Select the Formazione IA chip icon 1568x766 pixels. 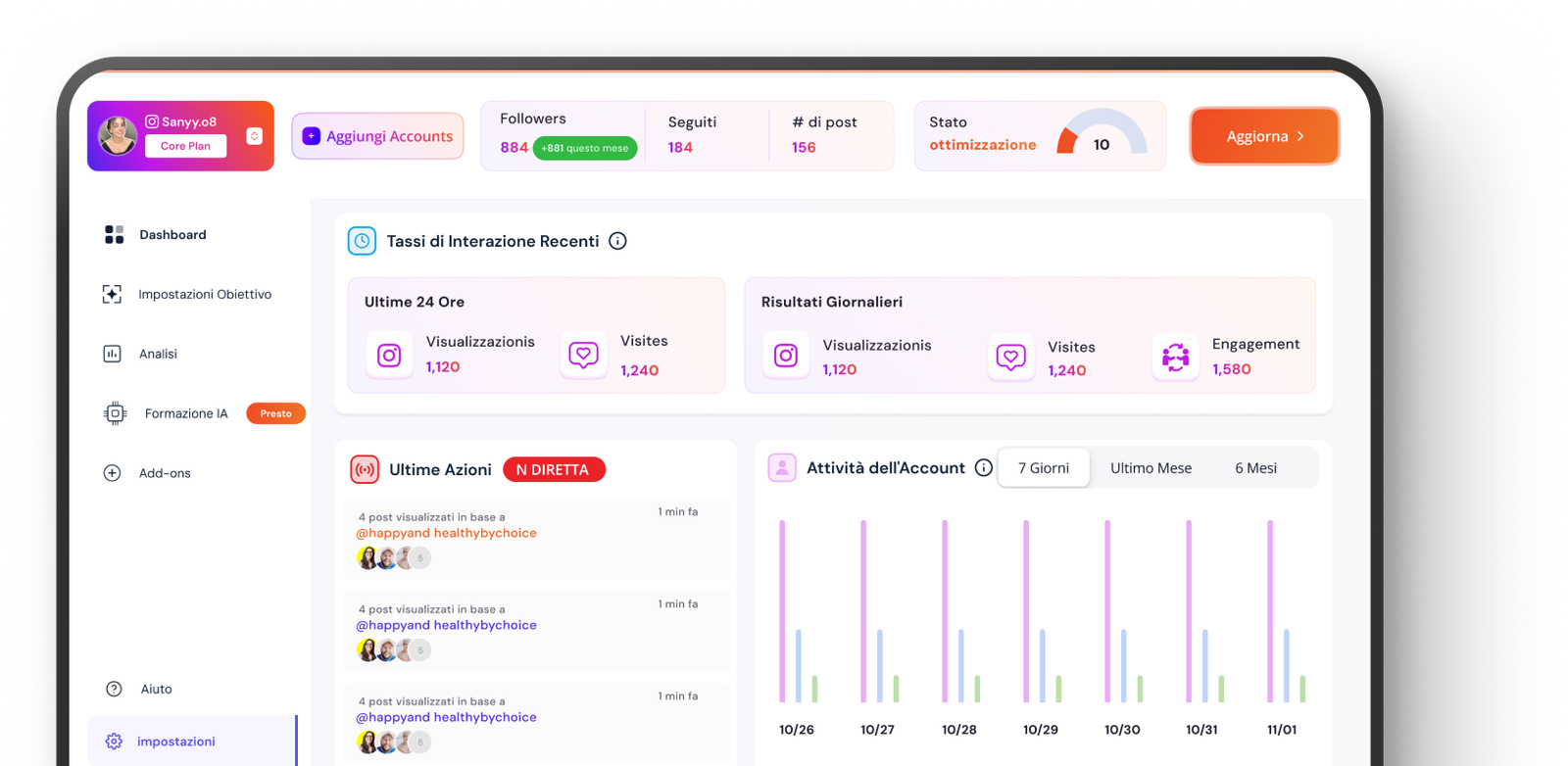coord(115,413)
